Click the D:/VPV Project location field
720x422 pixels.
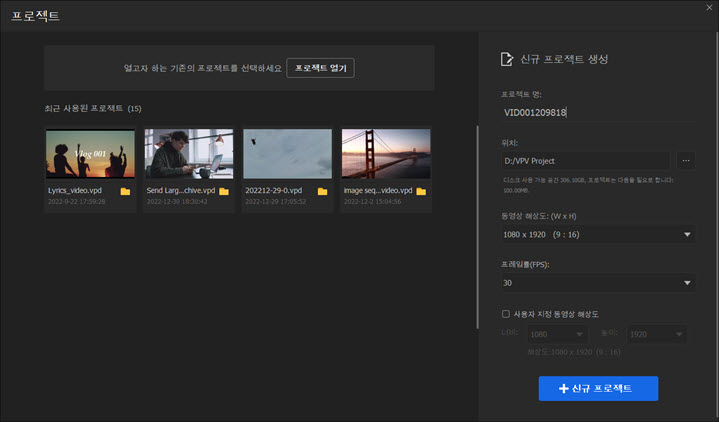[584, 160]
